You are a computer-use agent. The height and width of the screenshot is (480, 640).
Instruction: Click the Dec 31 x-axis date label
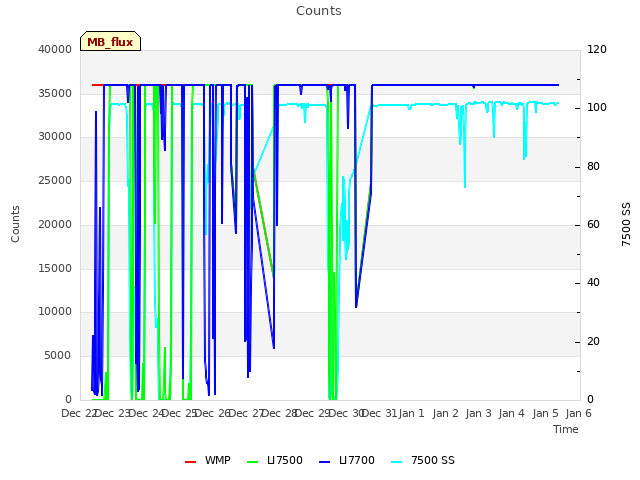click(379, 413)
